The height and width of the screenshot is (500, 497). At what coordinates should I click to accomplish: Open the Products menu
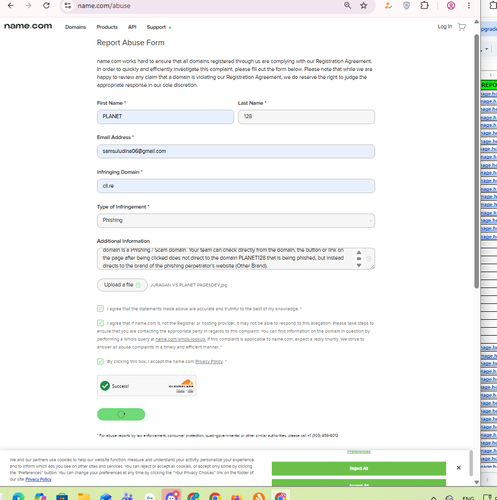[x=107, y=27]
